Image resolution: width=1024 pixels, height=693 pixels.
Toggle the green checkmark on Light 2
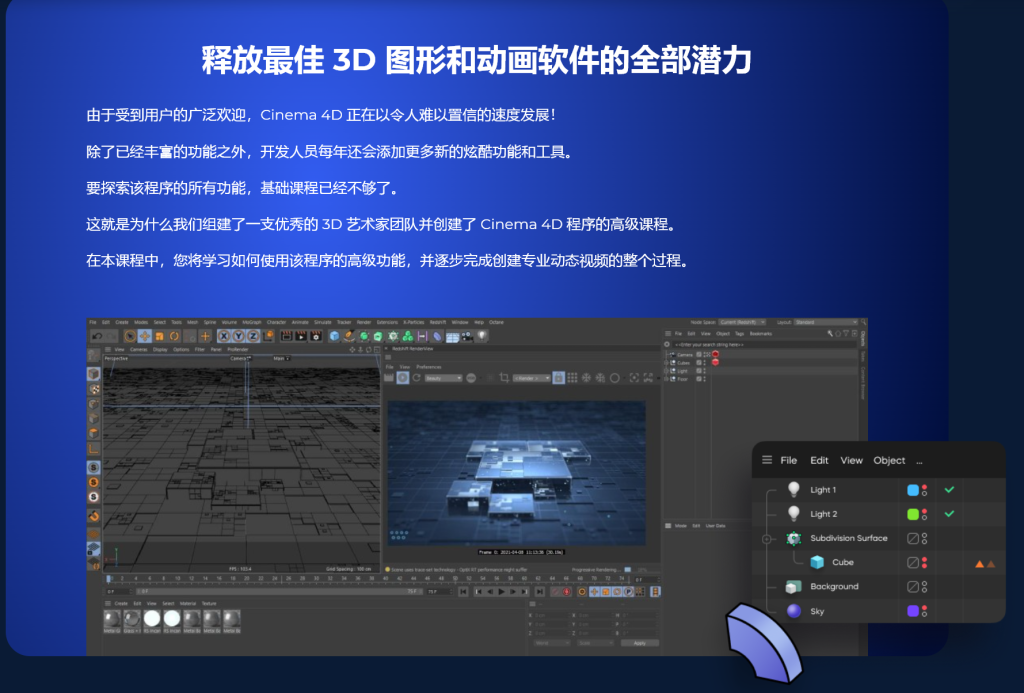coord(950,513)
